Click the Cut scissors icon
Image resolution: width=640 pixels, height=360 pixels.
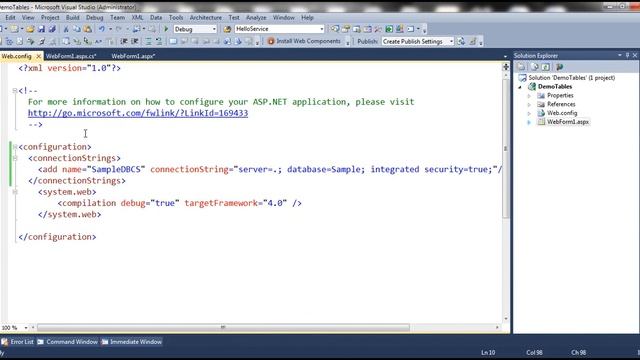pos(66,29)
